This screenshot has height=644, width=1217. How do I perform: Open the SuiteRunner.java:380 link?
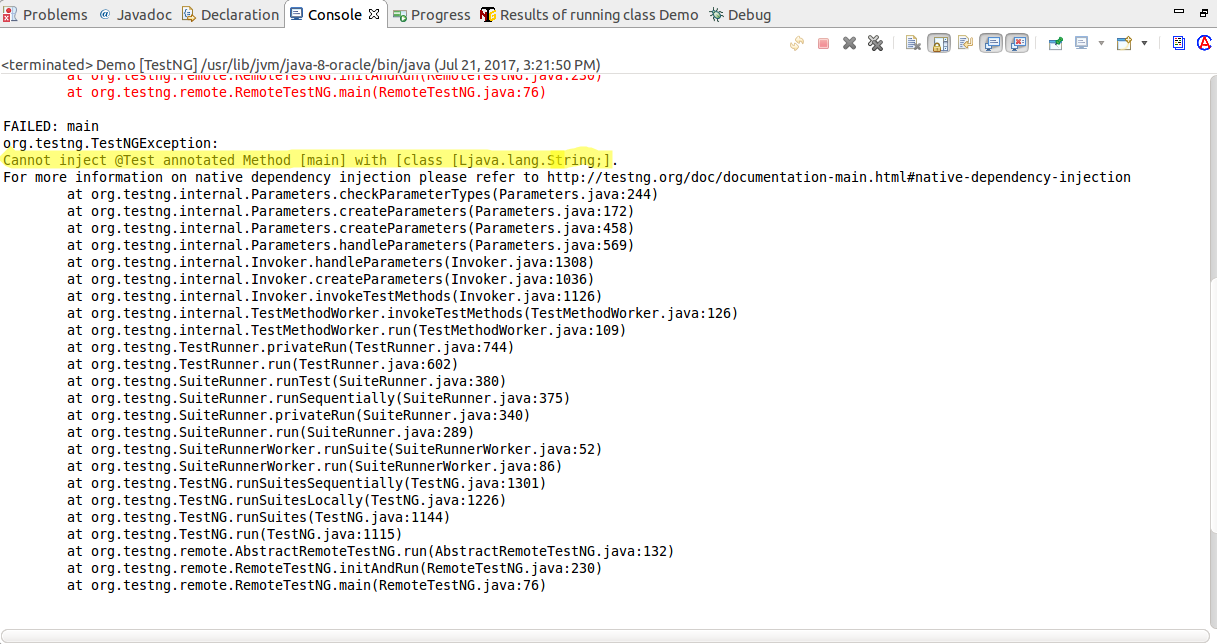tap(420, 381)
